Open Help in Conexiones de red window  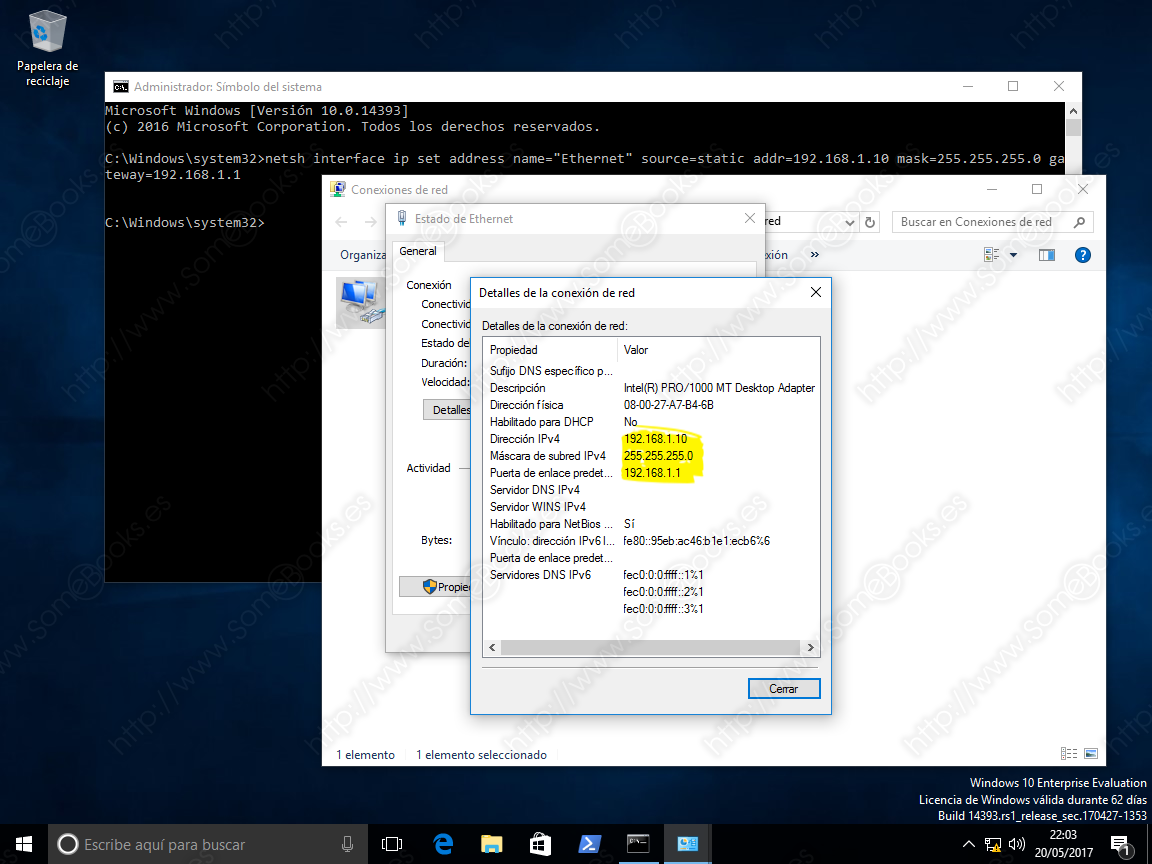click(x=1082, y=255)
